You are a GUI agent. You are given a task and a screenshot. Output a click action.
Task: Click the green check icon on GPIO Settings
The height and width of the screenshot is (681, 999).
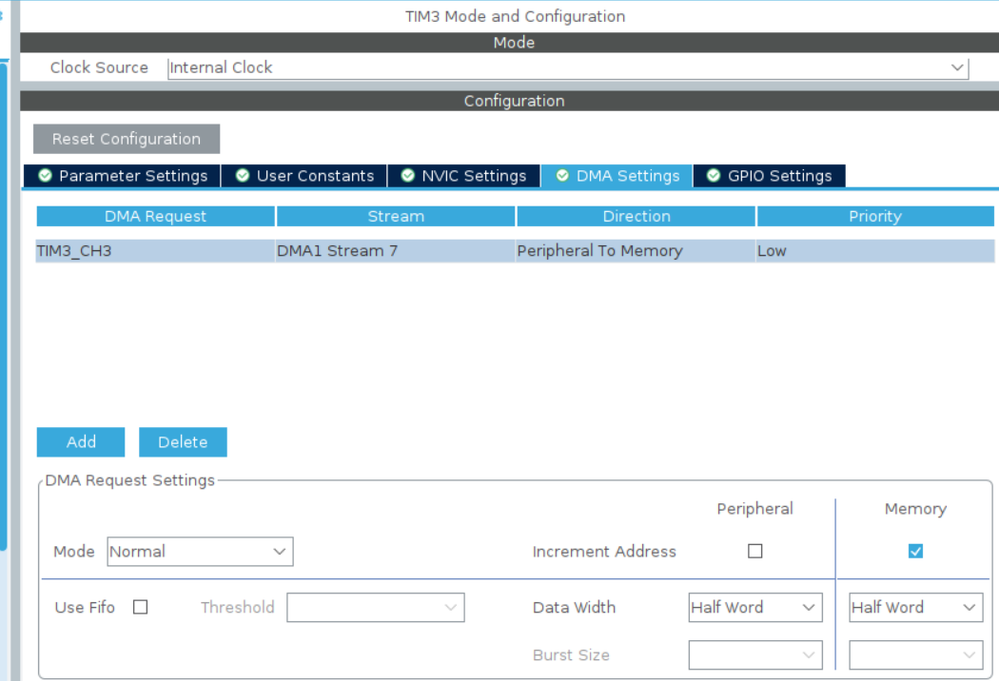pyautogui.click(x=714, y=175)
